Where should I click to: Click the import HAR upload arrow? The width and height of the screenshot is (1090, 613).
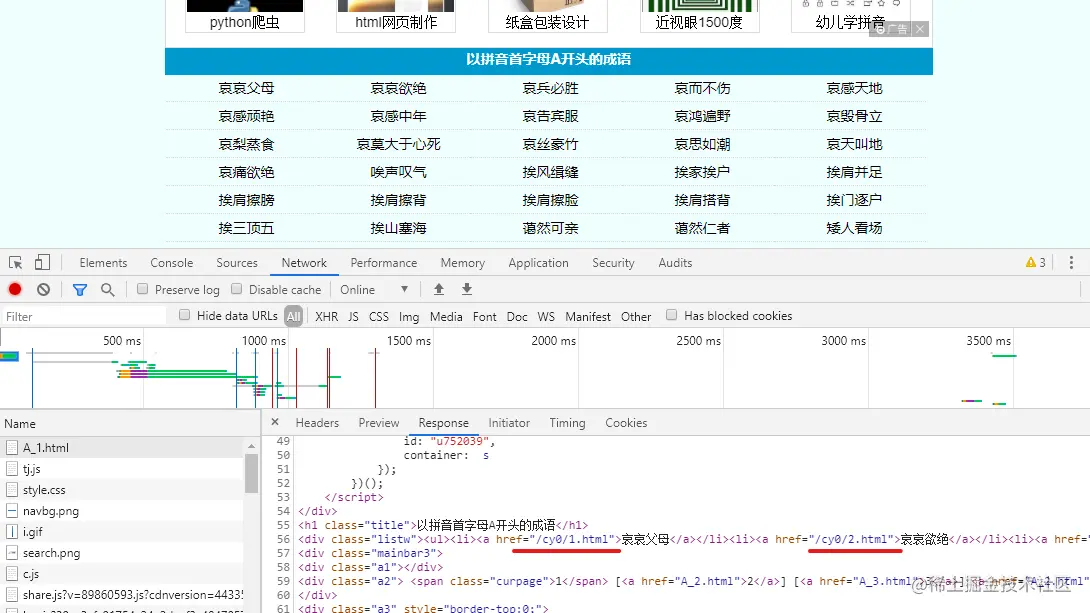pyautogui.click(x=439, y=289)
